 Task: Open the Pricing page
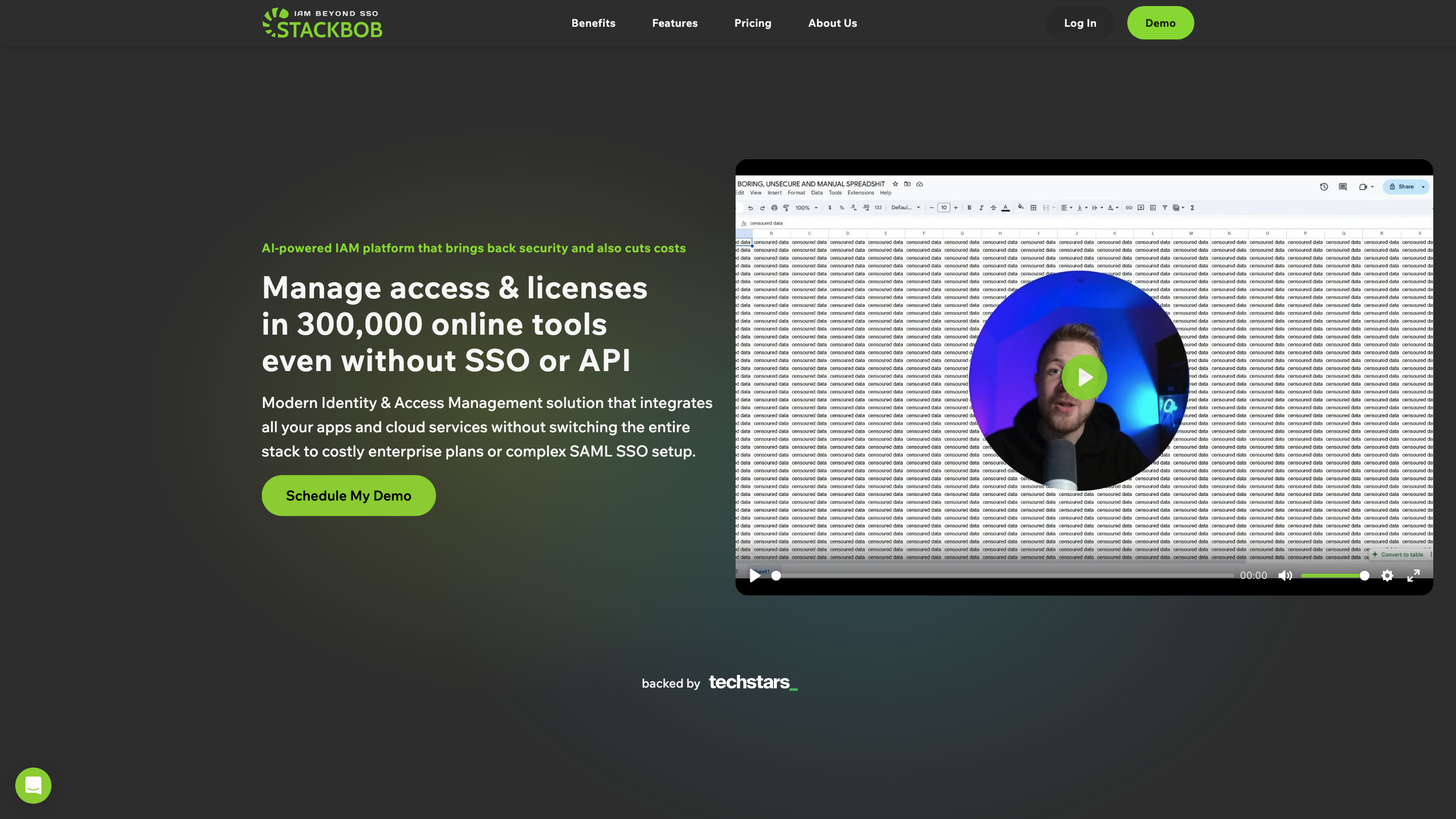(x=752, y=23)
